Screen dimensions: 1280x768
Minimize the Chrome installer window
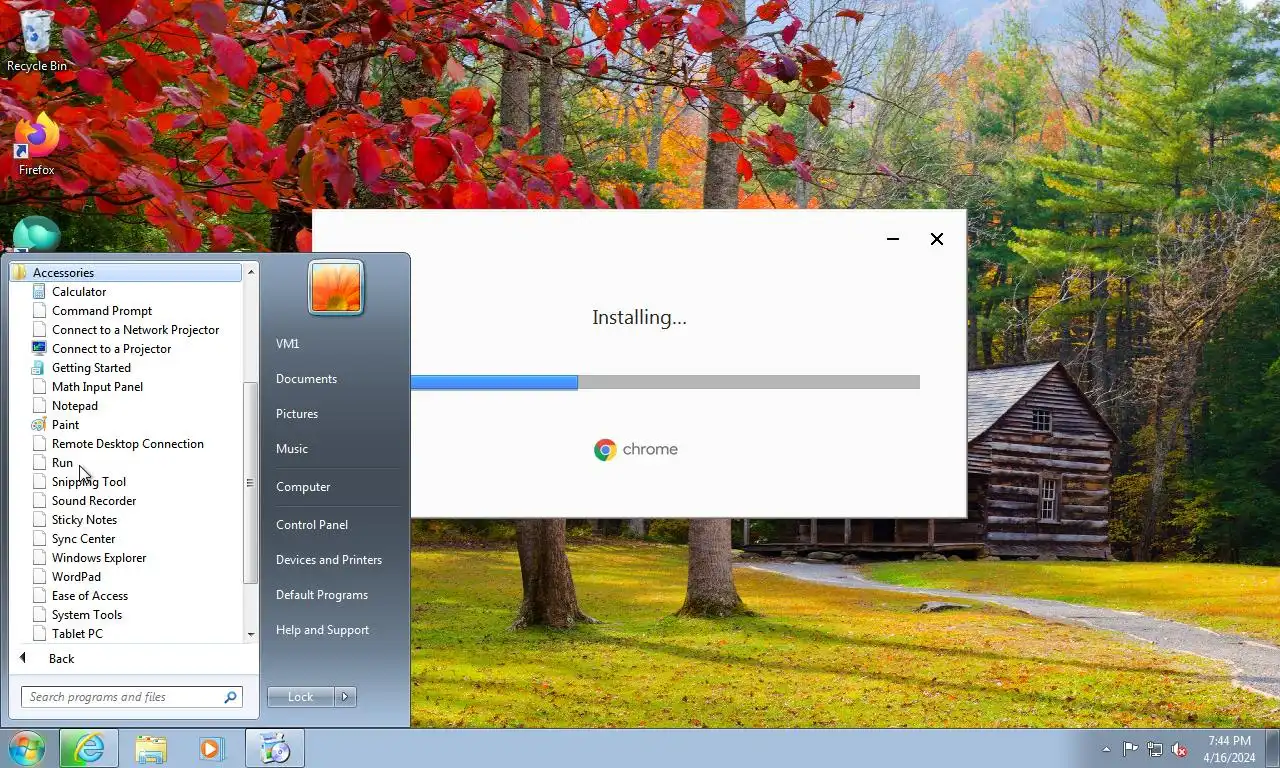click(x=893, y=239)
